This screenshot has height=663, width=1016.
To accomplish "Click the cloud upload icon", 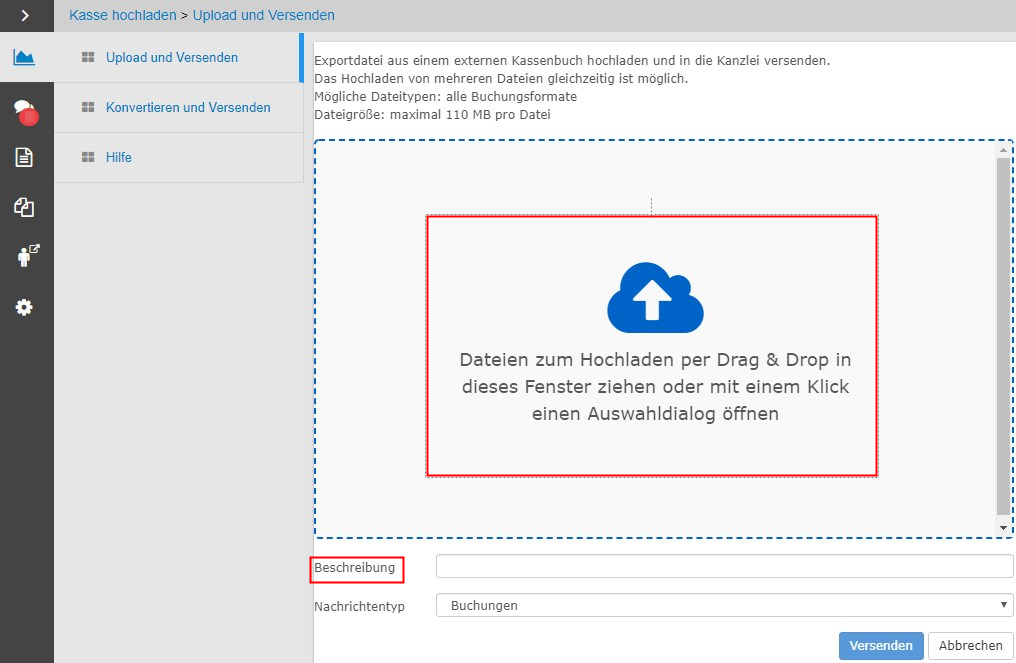I will 654,297.
